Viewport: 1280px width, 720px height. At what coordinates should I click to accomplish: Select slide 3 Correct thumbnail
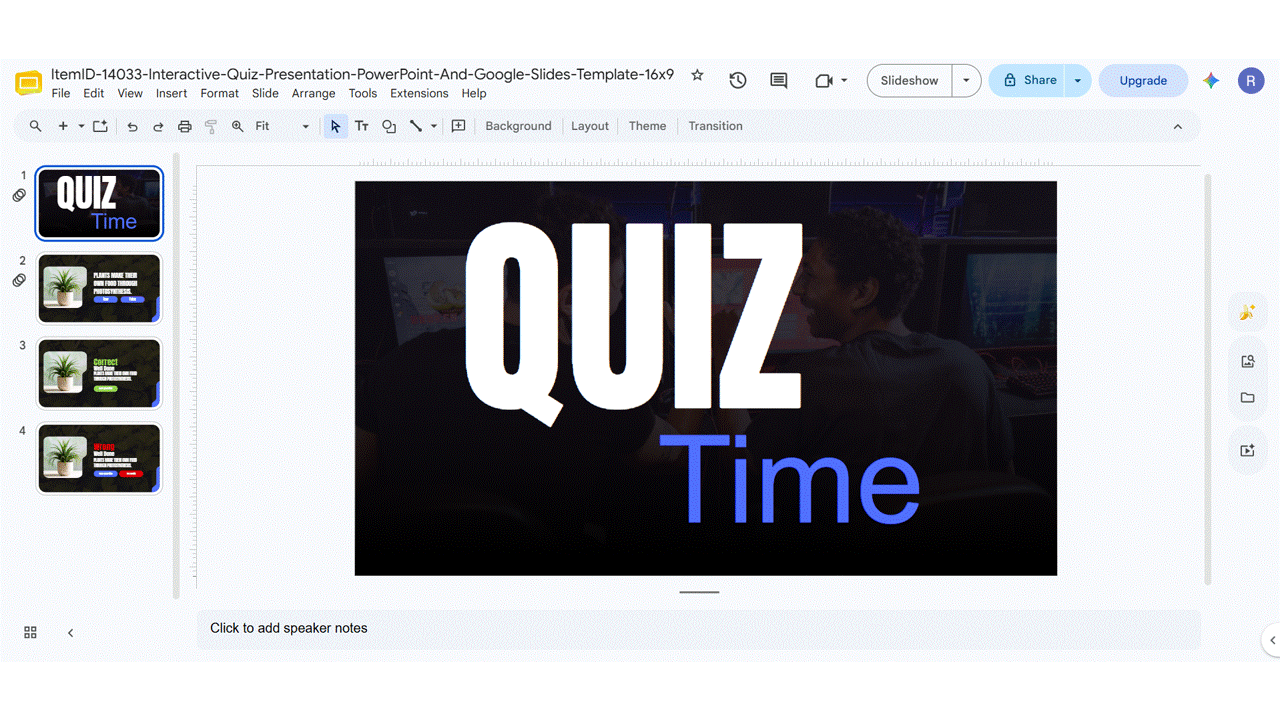click(99, 373)
